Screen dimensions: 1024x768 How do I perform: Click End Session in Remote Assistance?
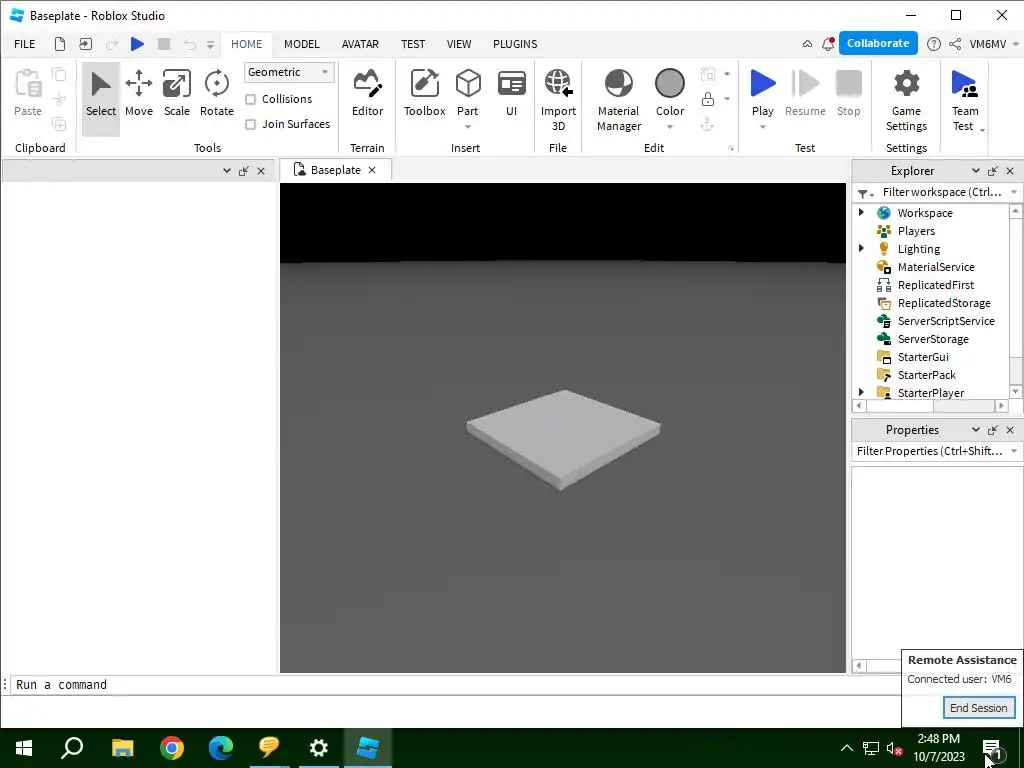[978, 708]
